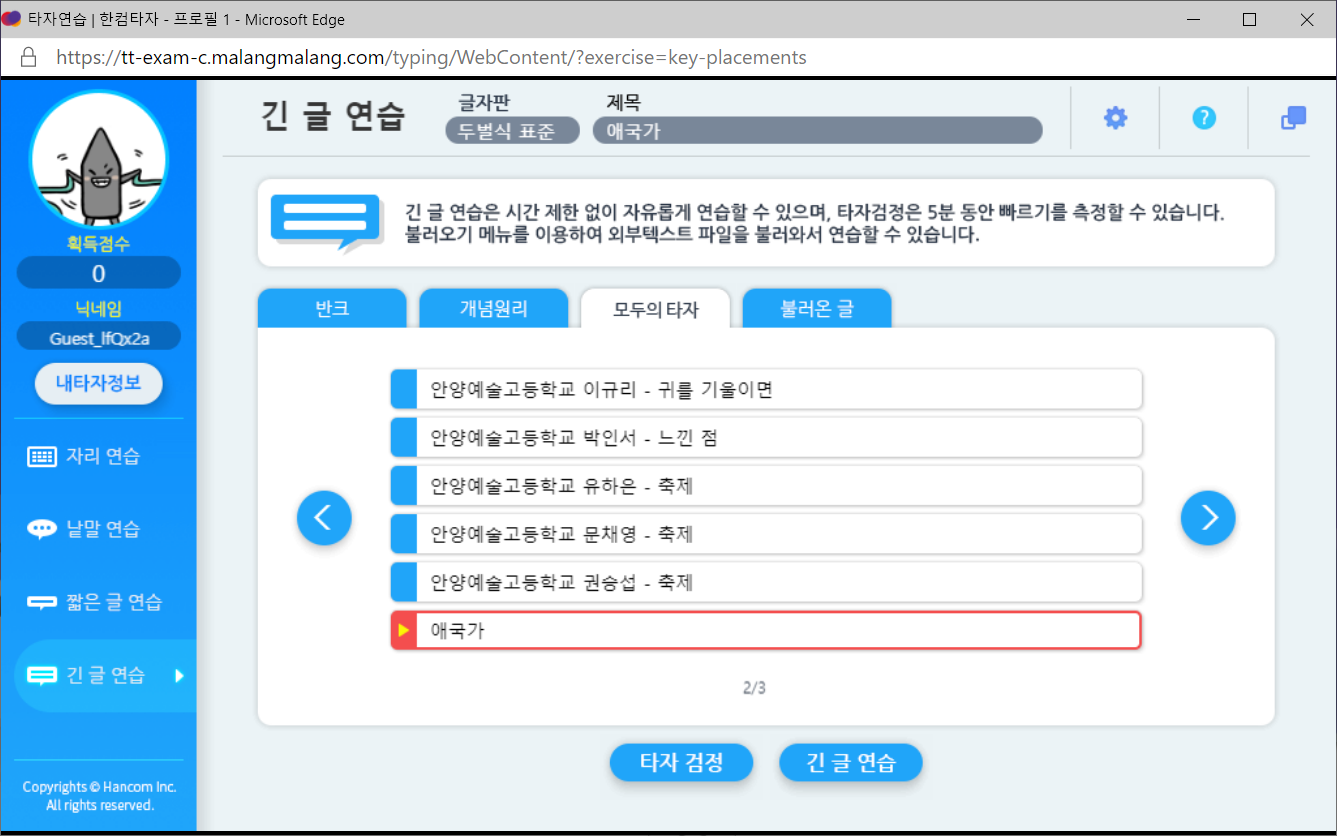Select the 애국가 list row
The width and height of the screenshot is (1337, 836).
pyautogui.click(x=766, y=630)
